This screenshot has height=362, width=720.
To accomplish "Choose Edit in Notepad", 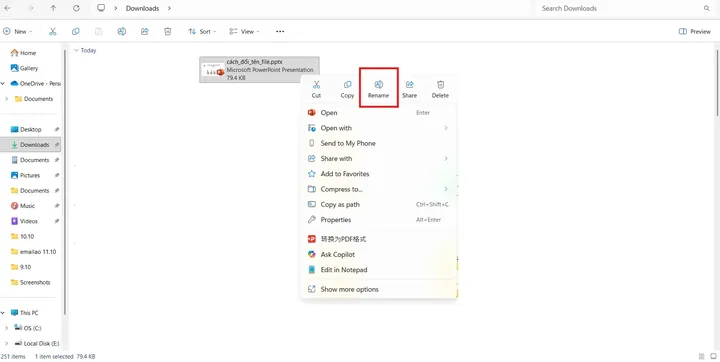I will click(379, 270).
